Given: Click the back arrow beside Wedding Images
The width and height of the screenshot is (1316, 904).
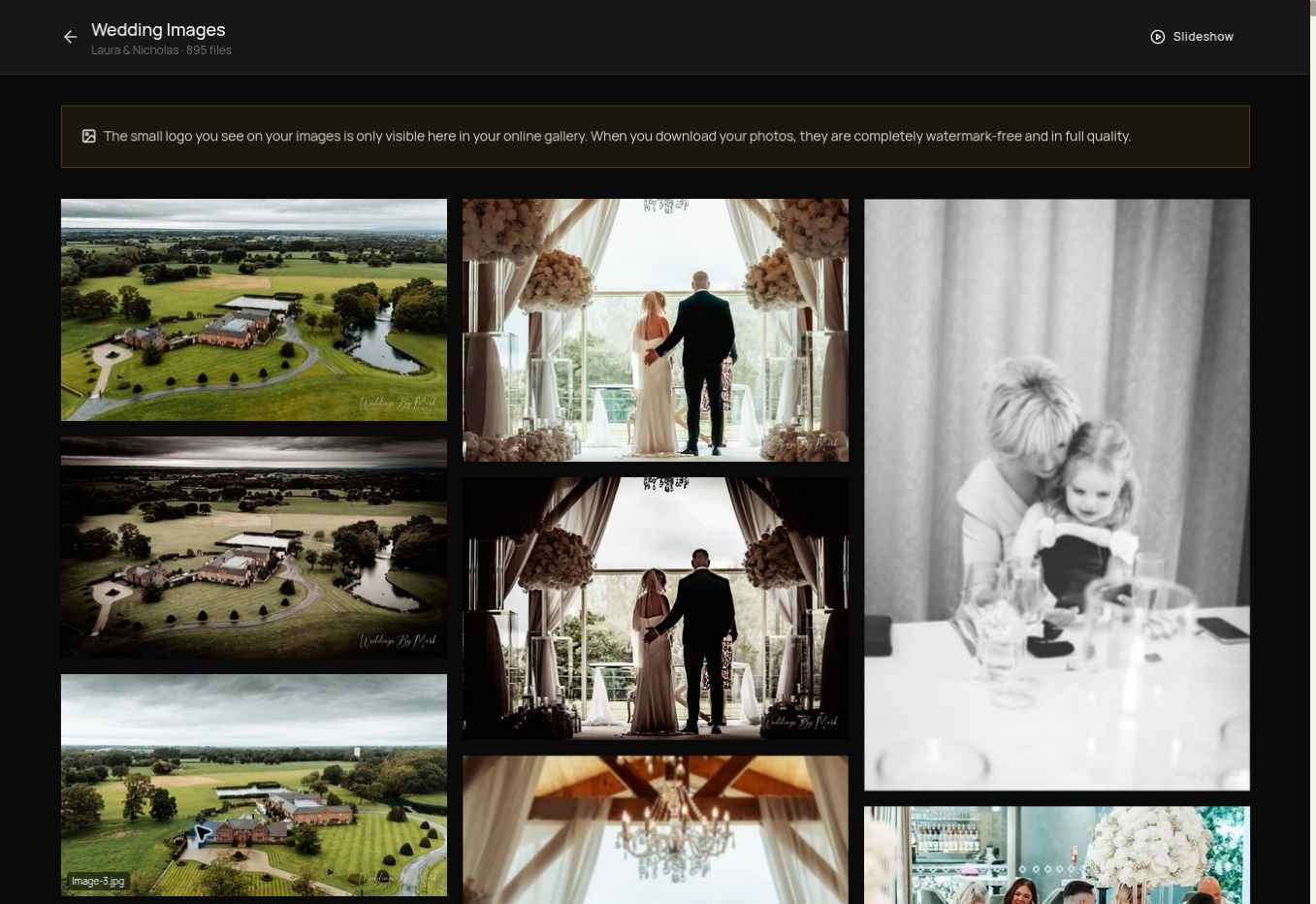Looking at the screenshot, I should pyautogui.click(x=70, y=37).
